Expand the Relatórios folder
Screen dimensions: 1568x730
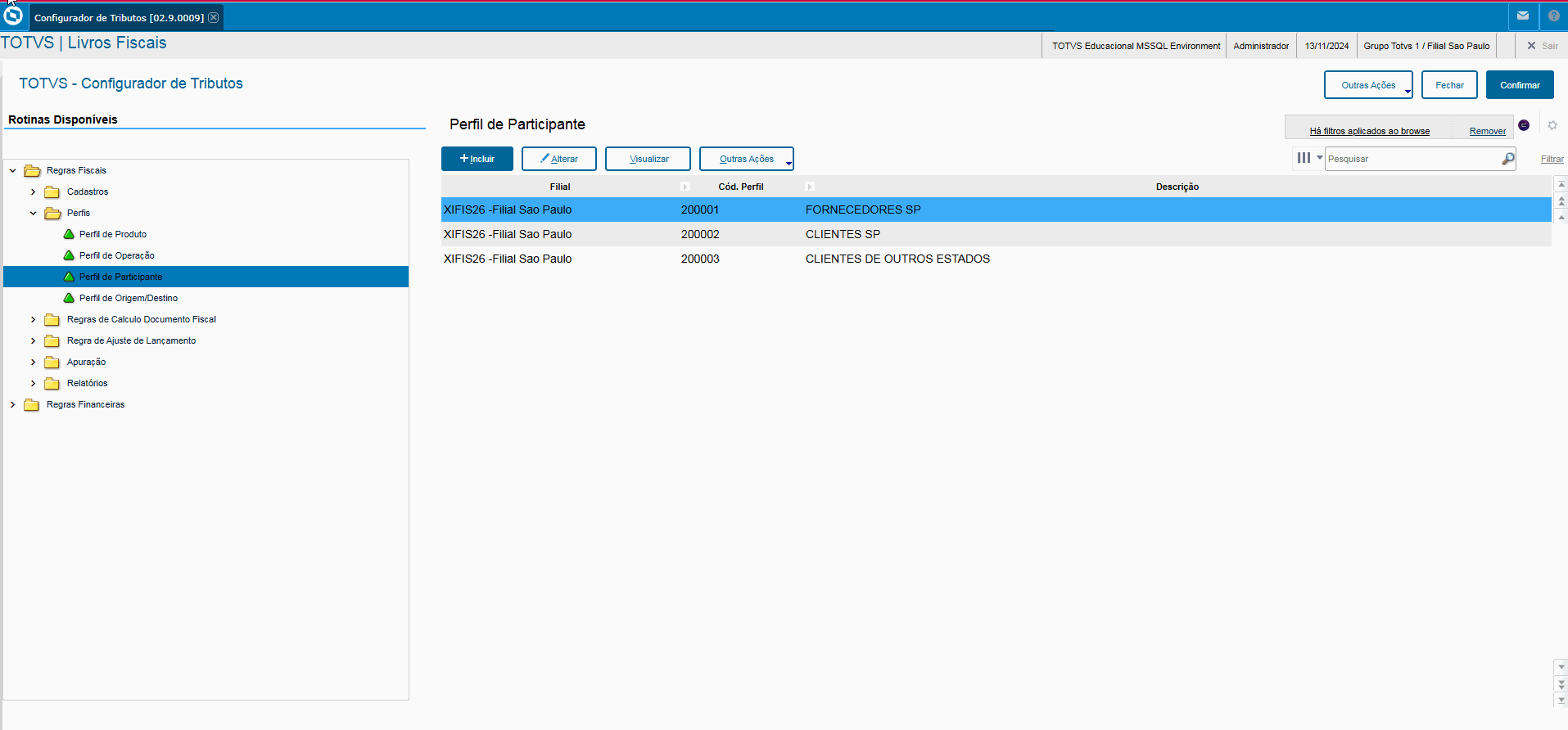tap(34, 383)
